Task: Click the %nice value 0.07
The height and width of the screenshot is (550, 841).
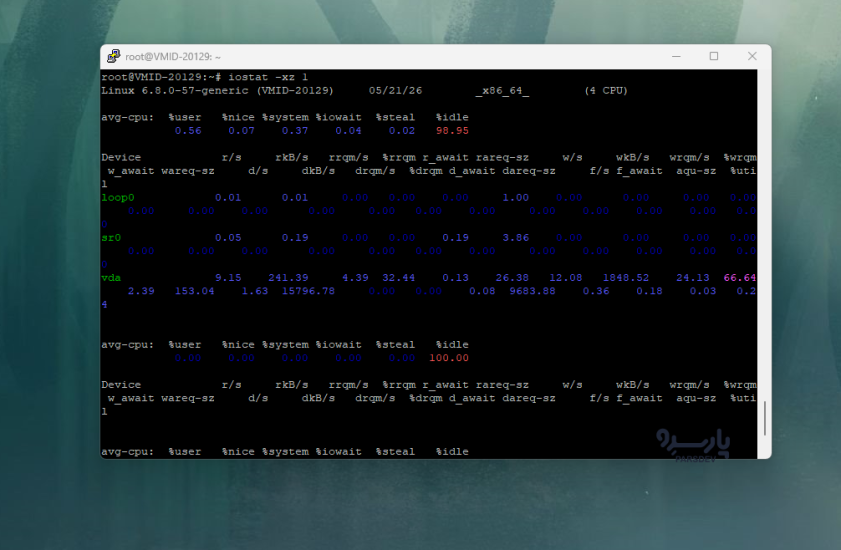Action: pyautogui.click(x=241, y=130)
